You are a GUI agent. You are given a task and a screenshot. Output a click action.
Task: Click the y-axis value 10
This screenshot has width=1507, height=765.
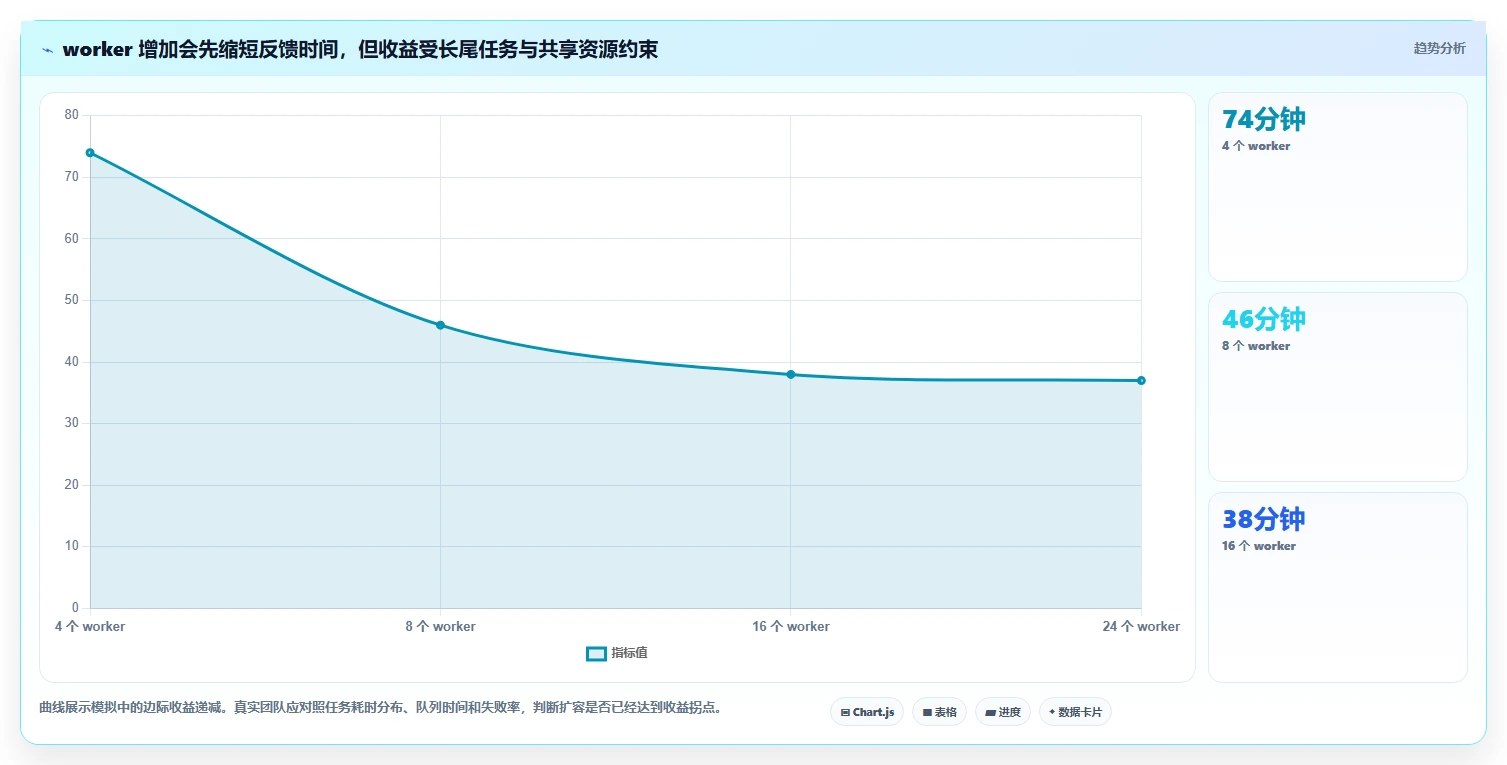[71, 546]
